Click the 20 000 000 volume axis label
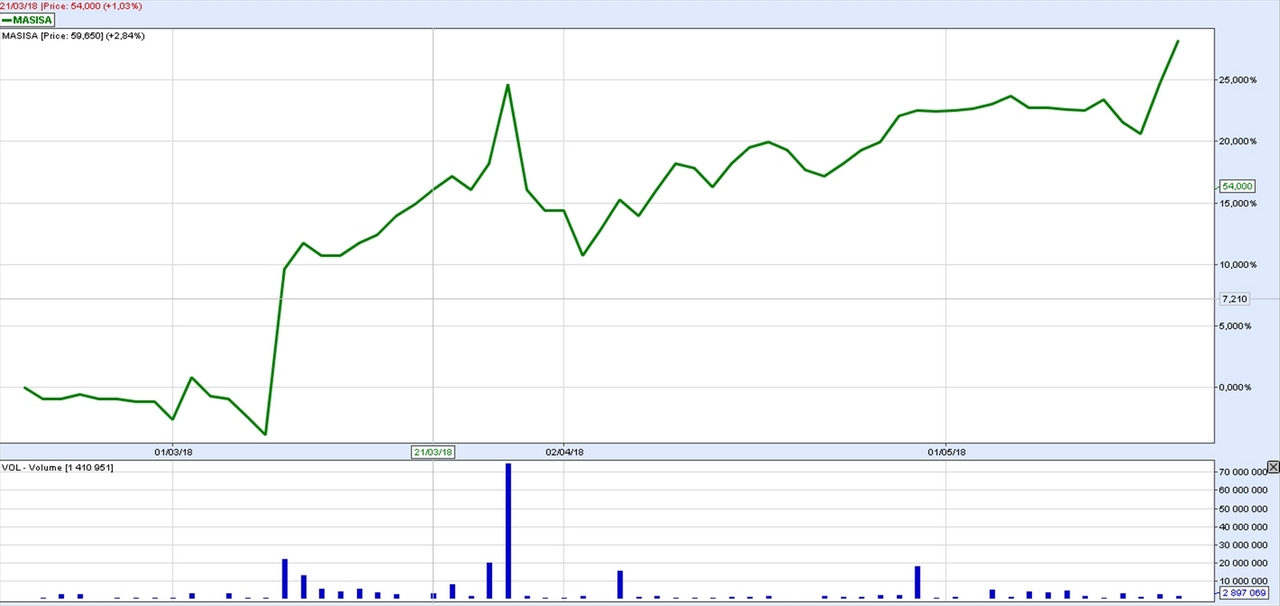The width and height of the screenshot is (1280, 606). click(x=1243, y=563)
